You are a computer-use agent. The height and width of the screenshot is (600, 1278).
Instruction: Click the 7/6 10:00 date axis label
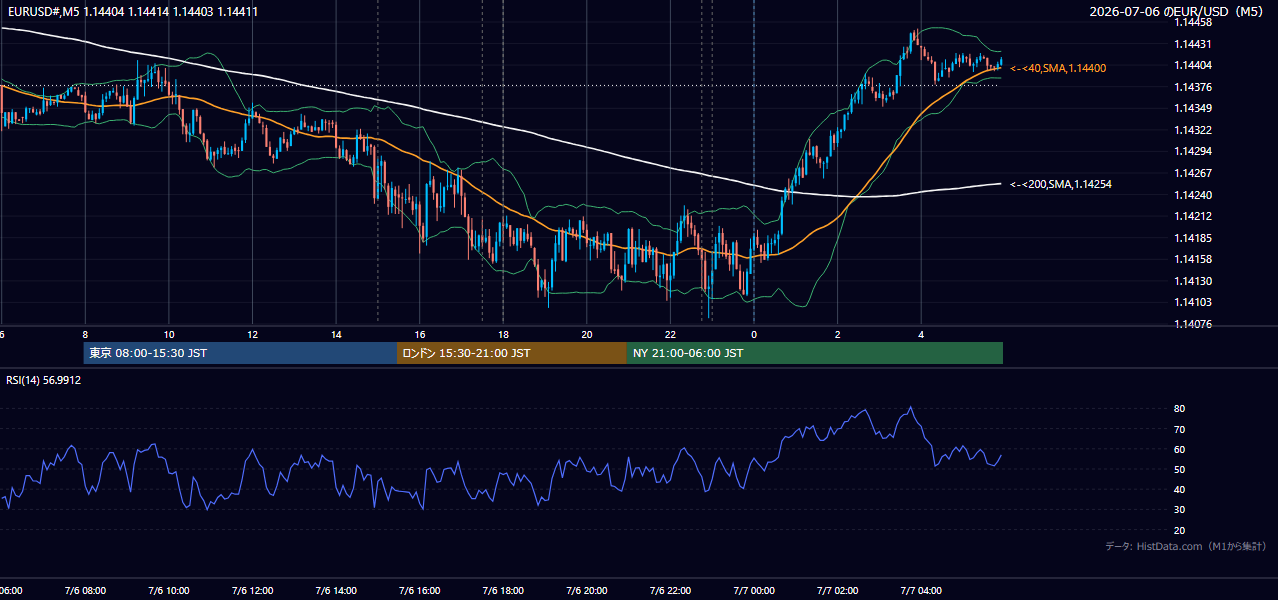(x=169, y=591)
